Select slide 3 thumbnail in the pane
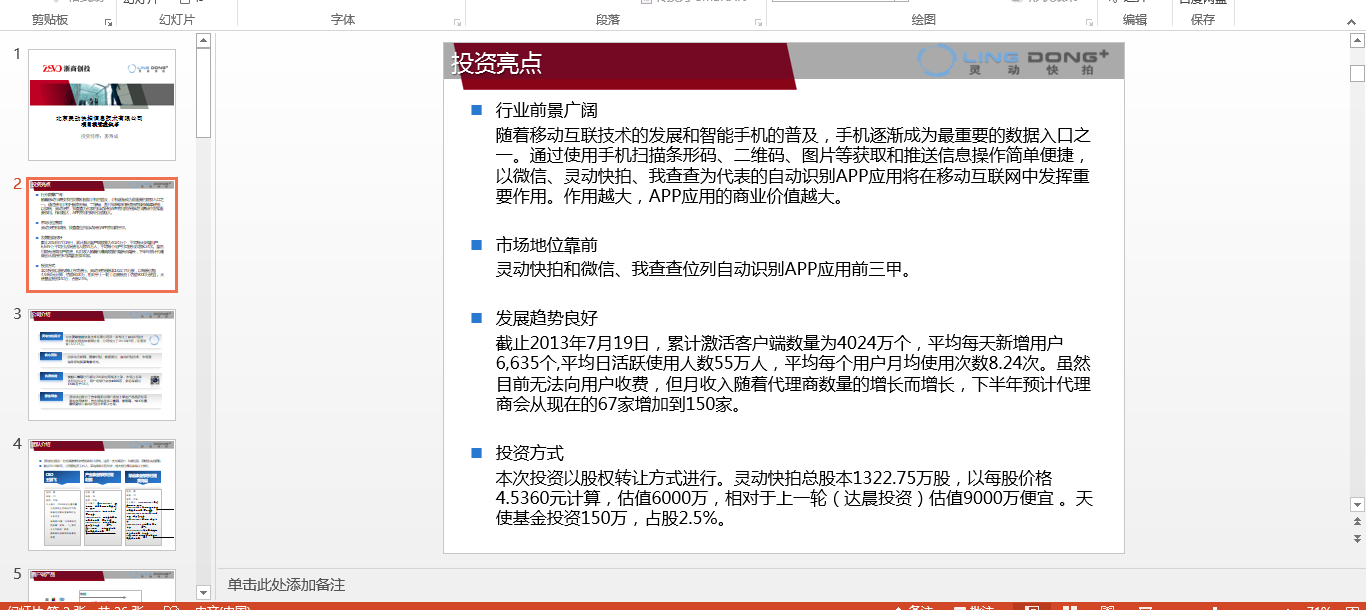Image resolution: width=1366 pixels, height=610 pixels. pos(102,365)
